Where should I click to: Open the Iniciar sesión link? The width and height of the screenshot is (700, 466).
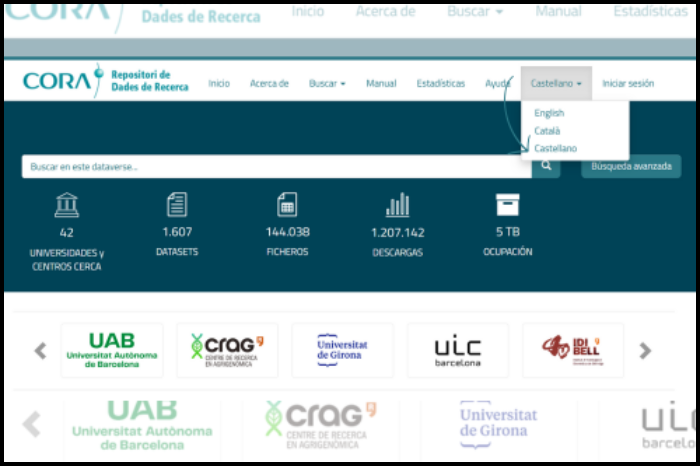(x=628, y=84)
